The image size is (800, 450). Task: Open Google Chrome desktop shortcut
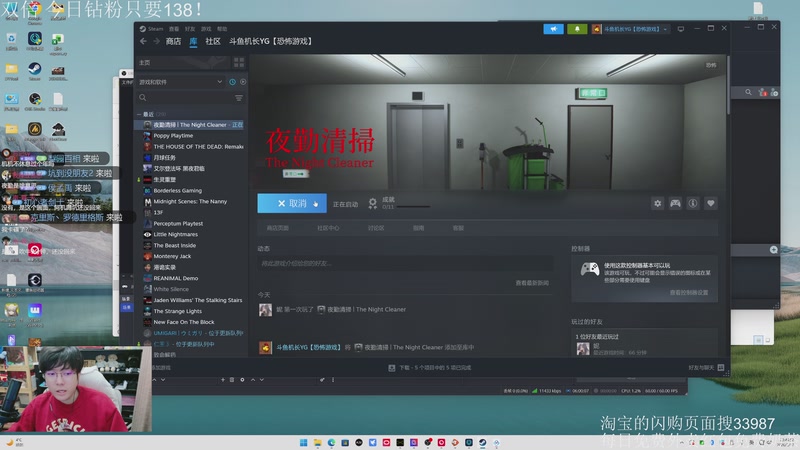click(35, 11)
